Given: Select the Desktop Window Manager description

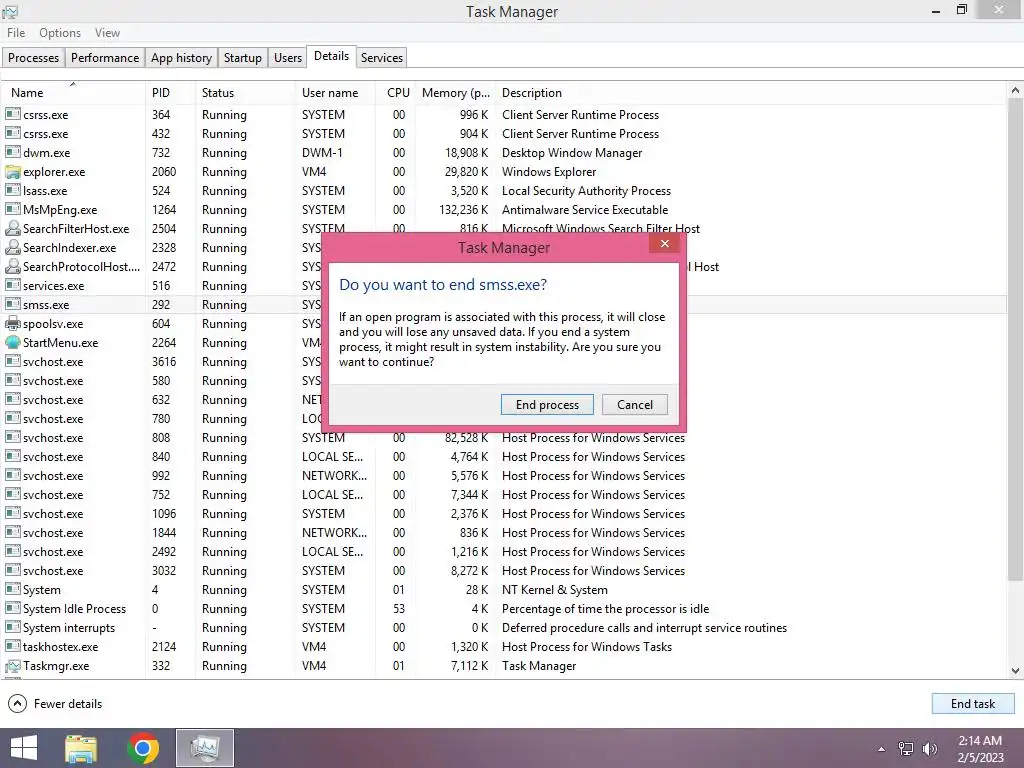Looking at the screenshot, I should pos(572,153).
